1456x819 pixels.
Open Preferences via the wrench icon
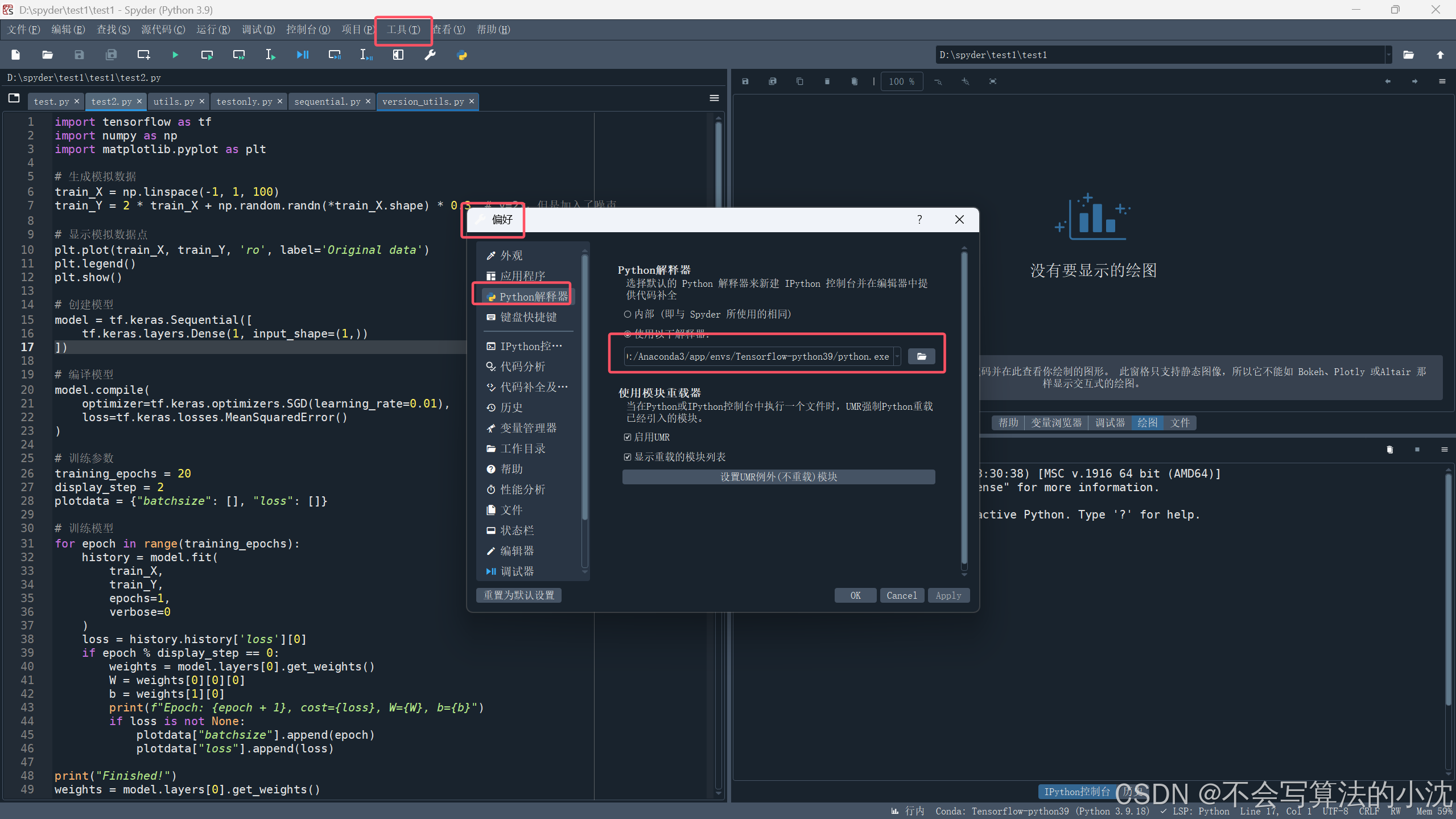(x=430, y=55)
